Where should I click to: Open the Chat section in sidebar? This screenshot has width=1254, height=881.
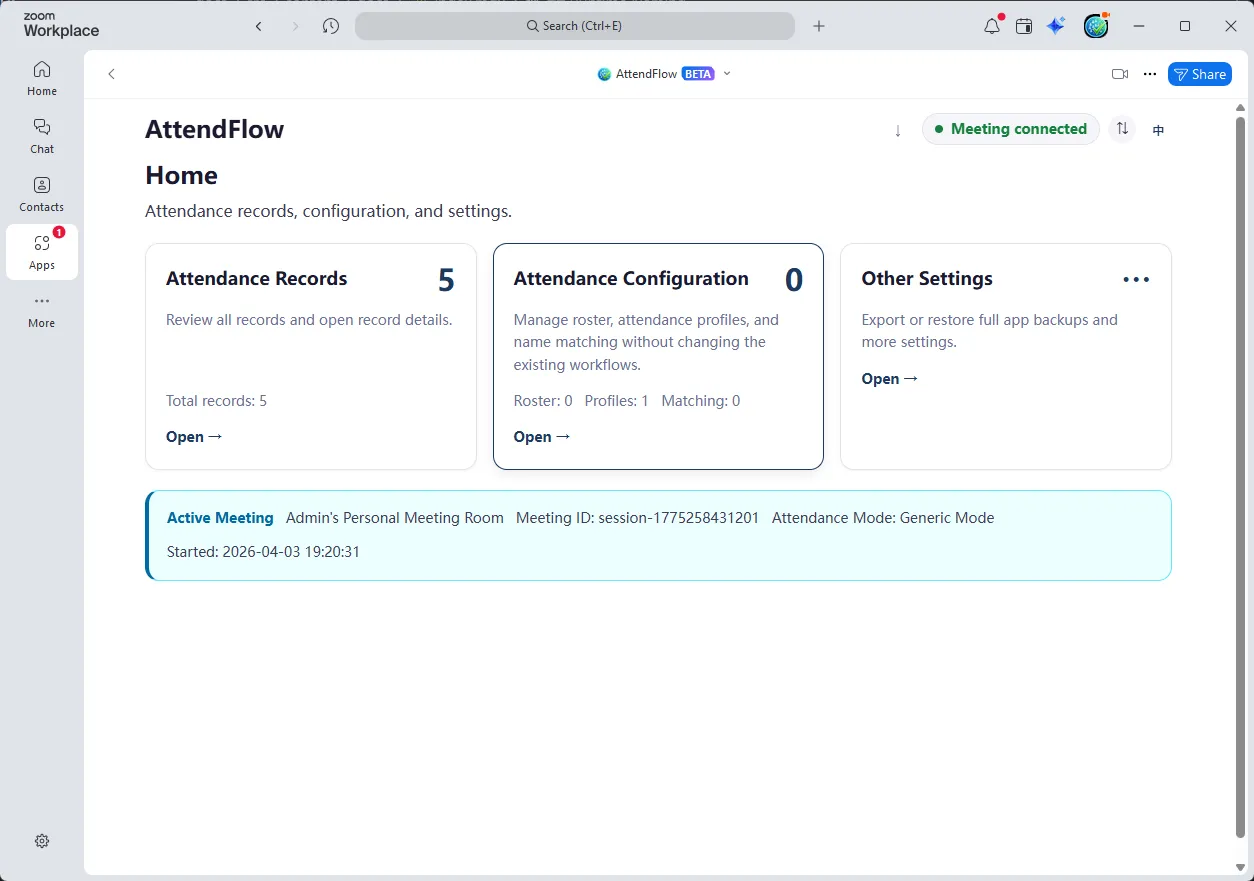pos(42,136)
